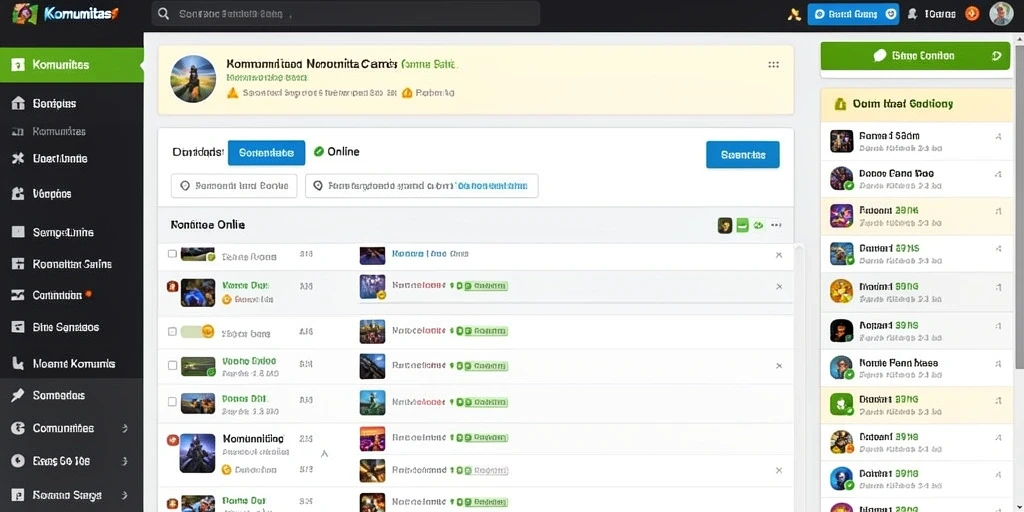Image resolution: width=1024 pixels, height=512 pixels.
Task: Open the three-dot menu in the Online list header
Action: point(776,225)
